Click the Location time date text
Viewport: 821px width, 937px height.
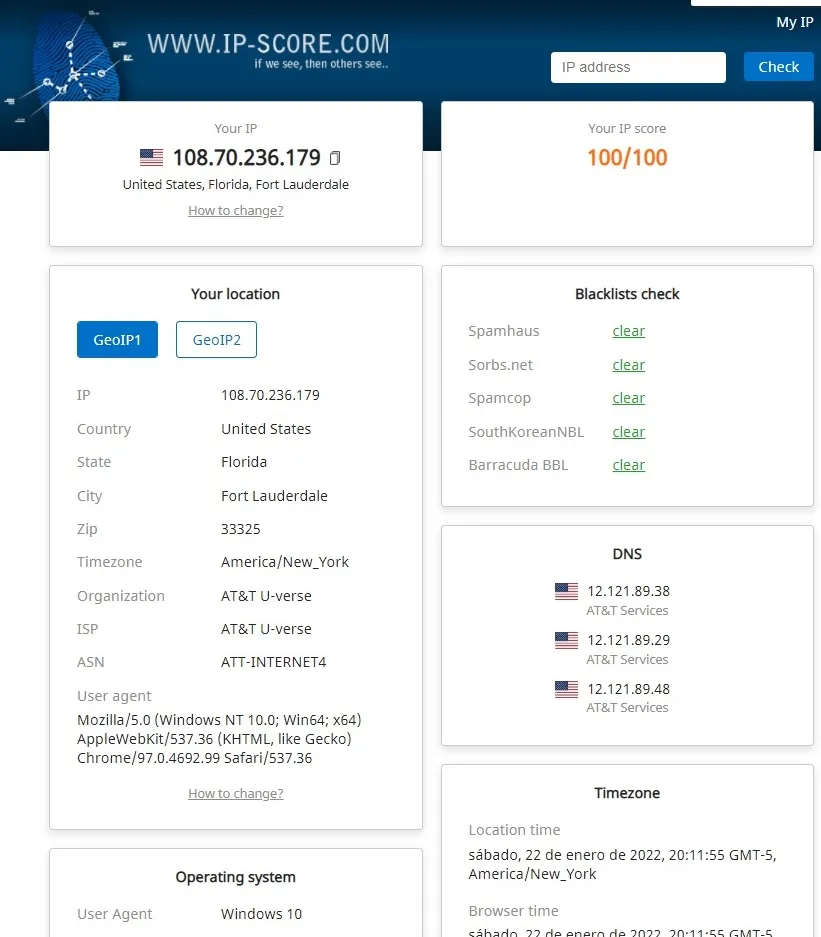622,864
